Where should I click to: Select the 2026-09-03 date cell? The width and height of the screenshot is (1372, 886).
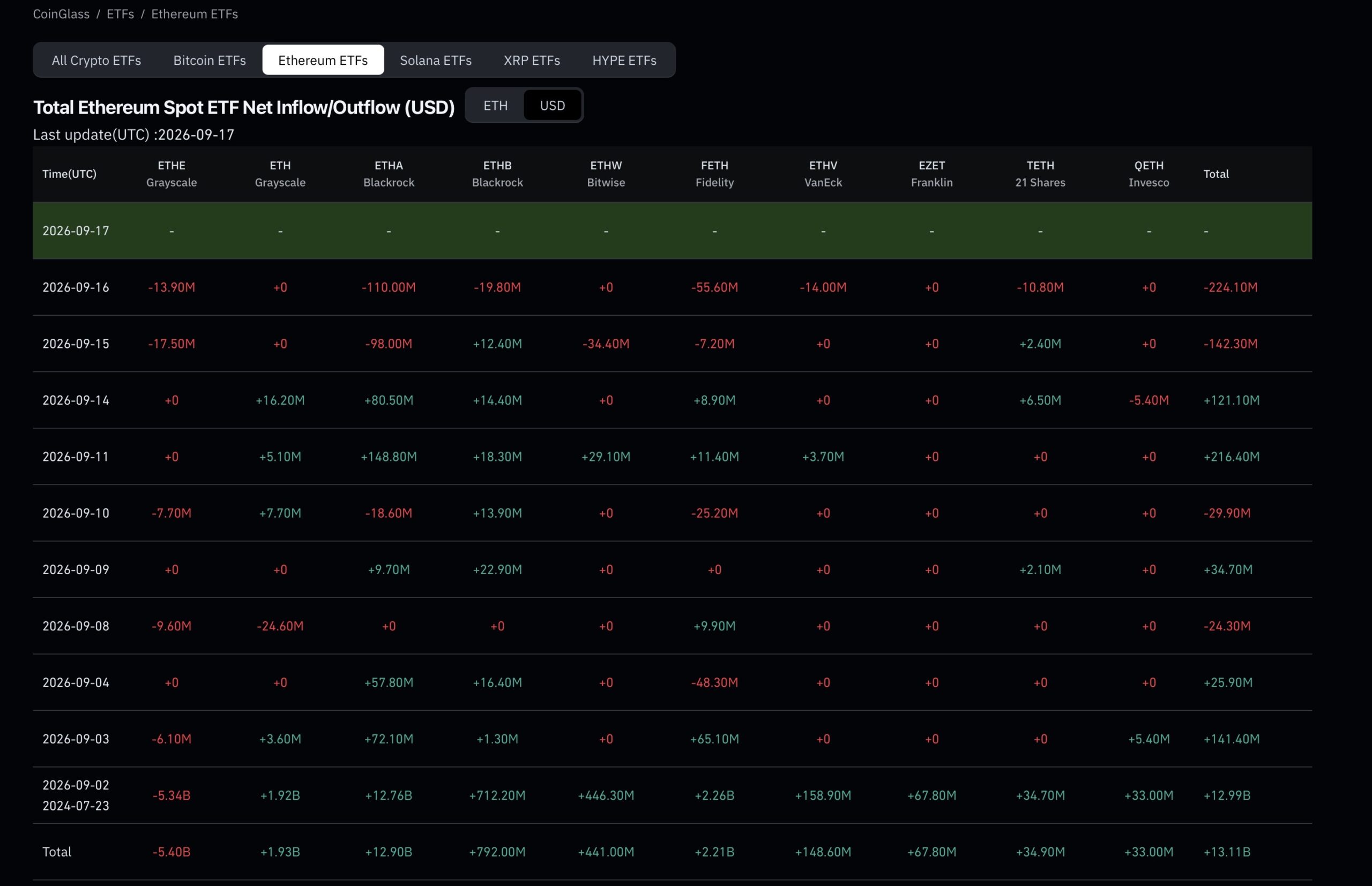point(76,738)
